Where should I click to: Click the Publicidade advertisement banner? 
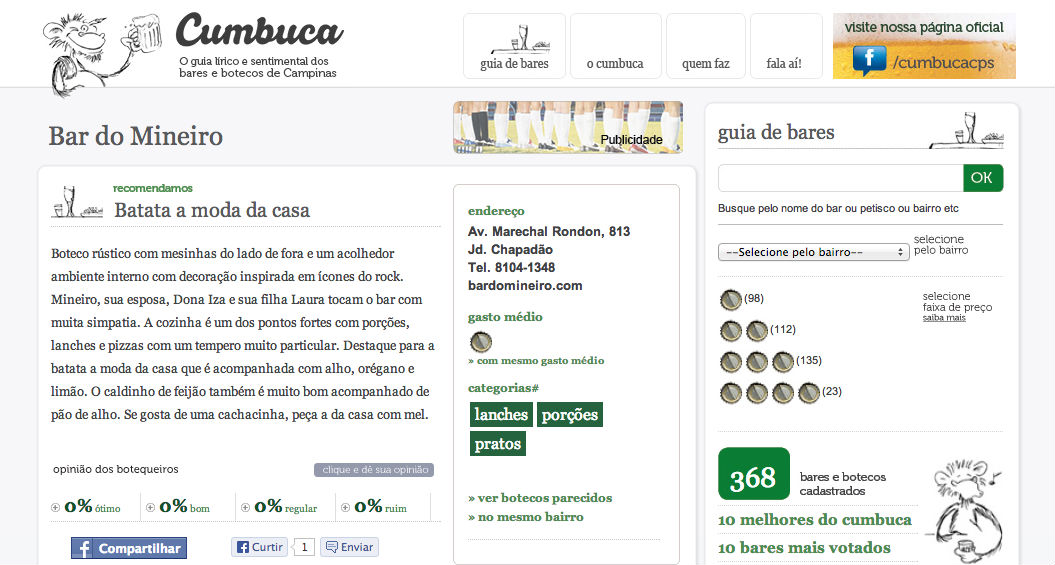pyautogui.click(x=568, y=127)
